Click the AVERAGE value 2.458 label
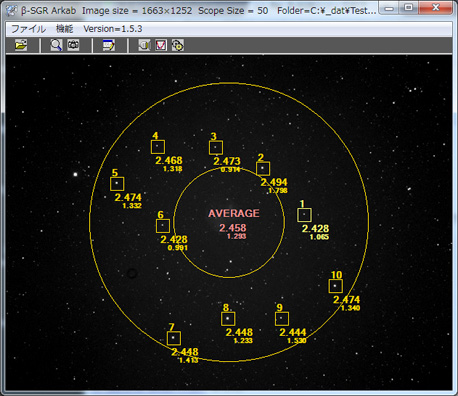The width and height of the screenshot is (458, 396). (x=233, y=228)
